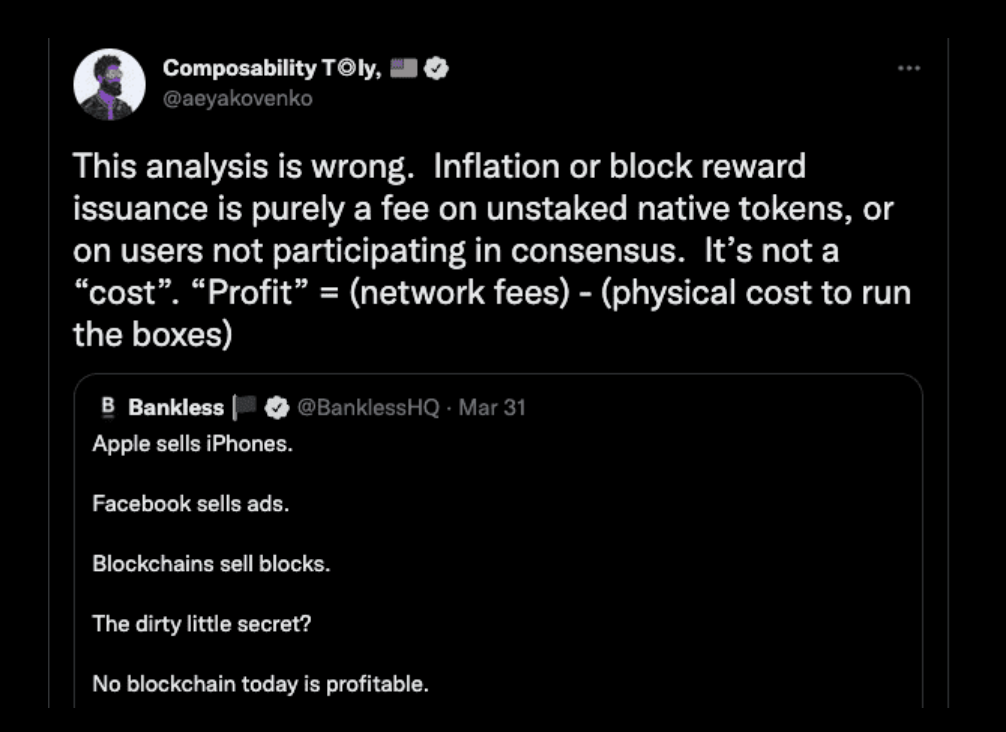Click the Composability Toly profile avatar
1006x732 pixels.
(x=110, y=84)
